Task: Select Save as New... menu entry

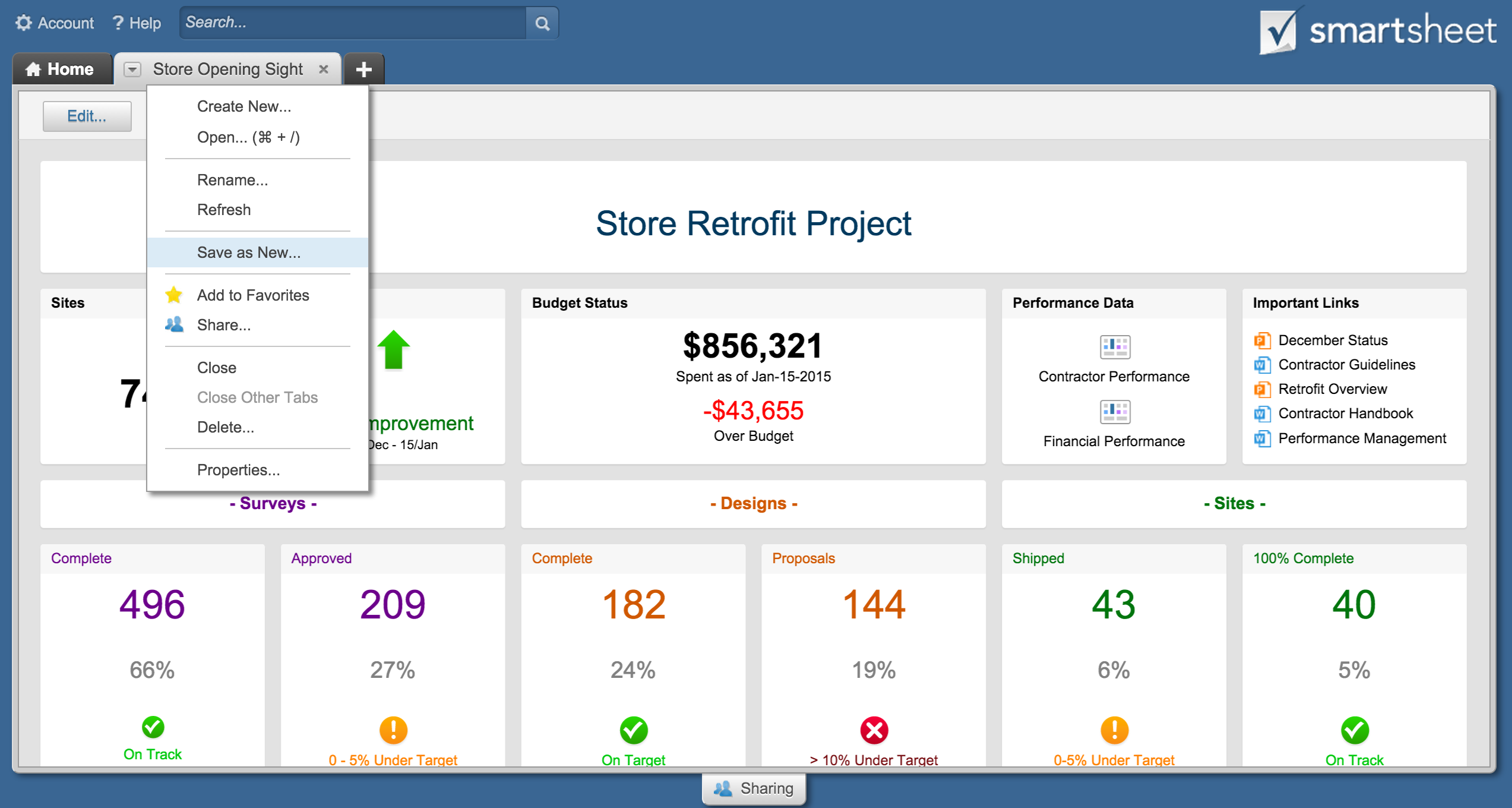Action: point(248,252)
